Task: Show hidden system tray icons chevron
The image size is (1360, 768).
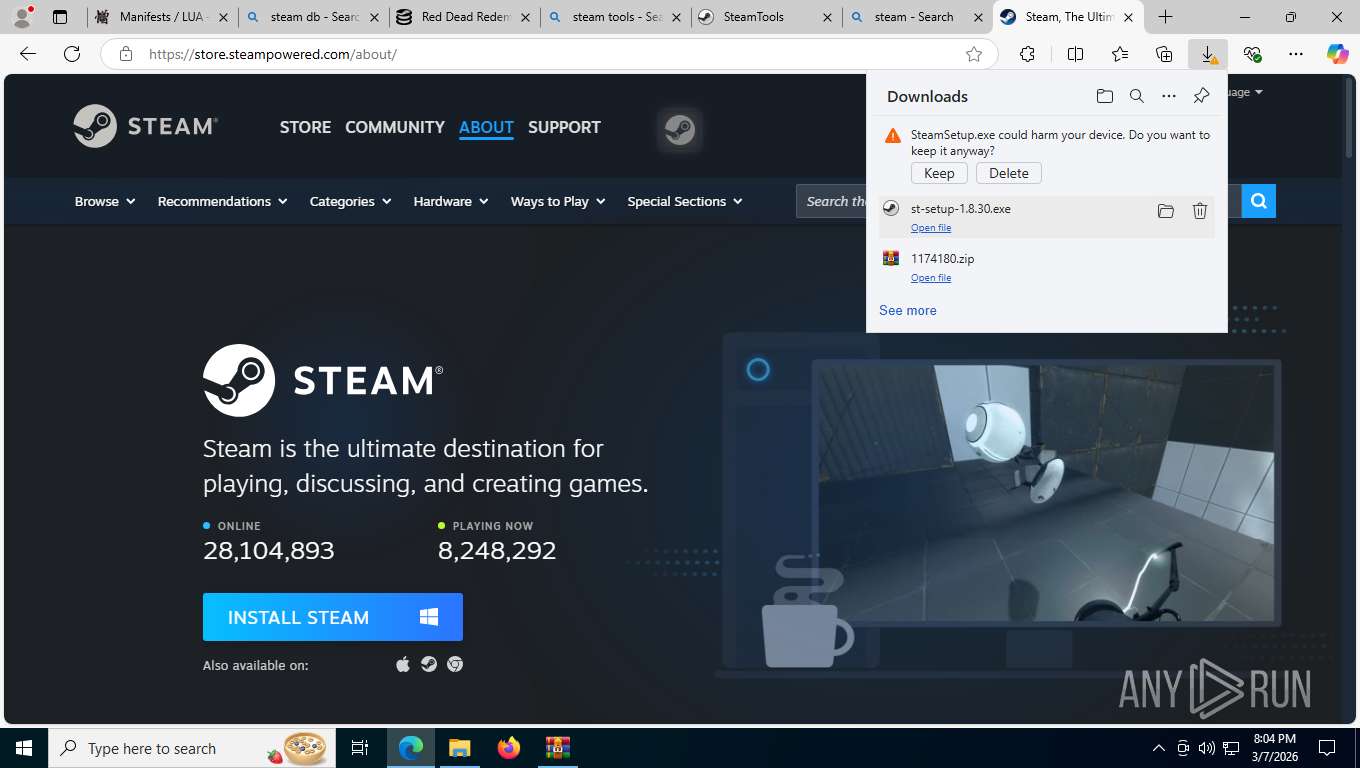Action: [1159, 748]
